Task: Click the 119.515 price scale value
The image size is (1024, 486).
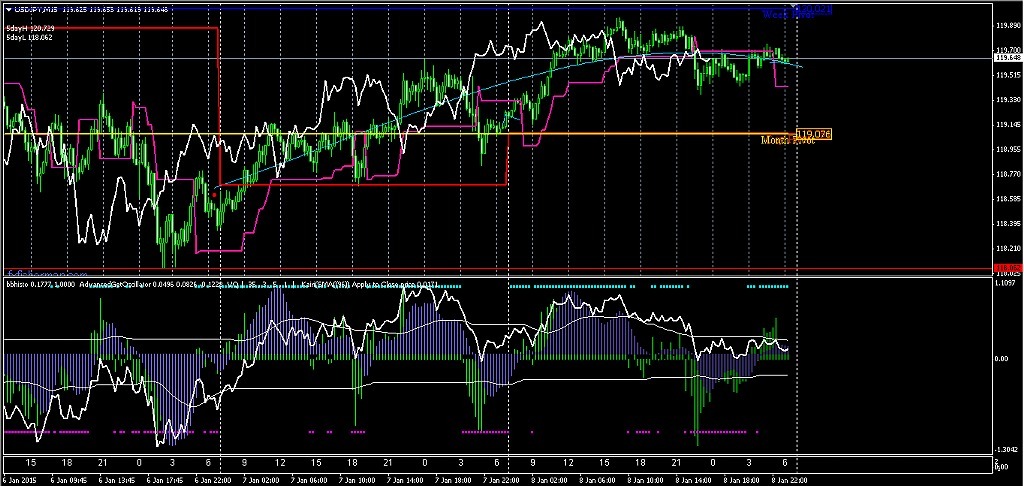Action: (x=1009, y=76)
